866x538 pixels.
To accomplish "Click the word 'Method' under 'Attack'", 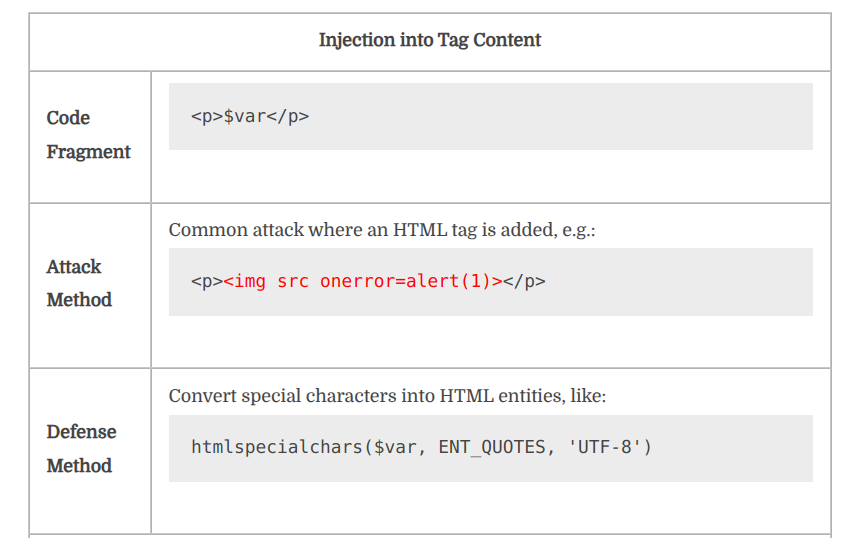I will pos(79,300).
